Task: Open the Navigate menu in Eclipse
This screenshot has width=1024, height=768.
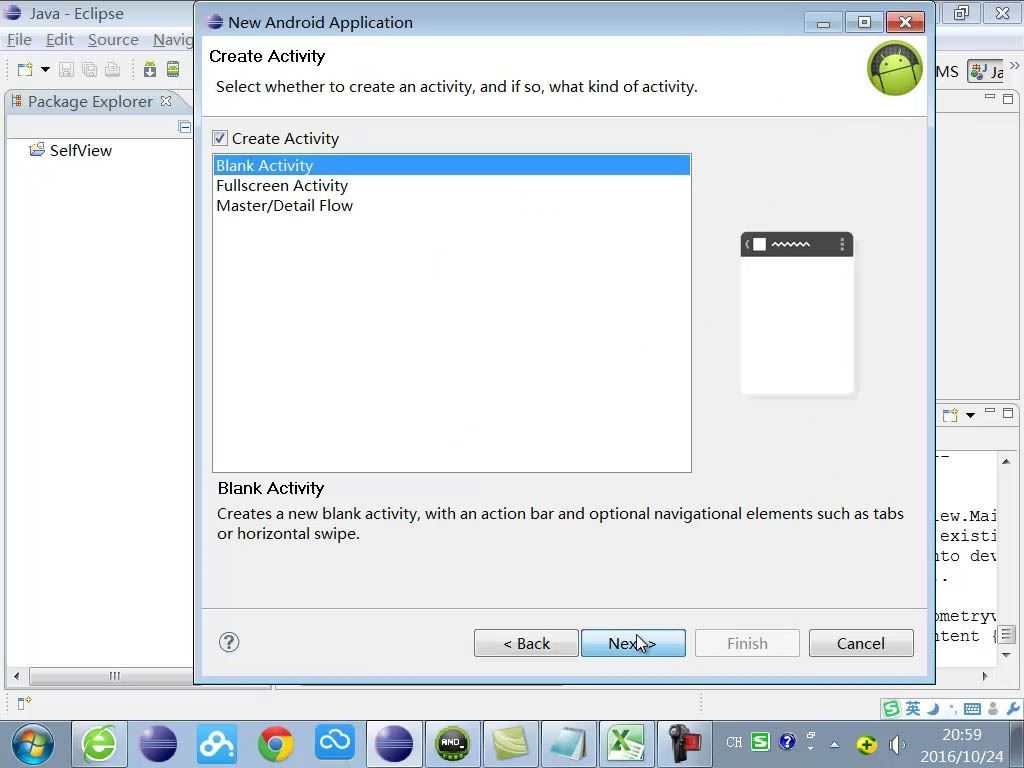Action: point(172,40)
